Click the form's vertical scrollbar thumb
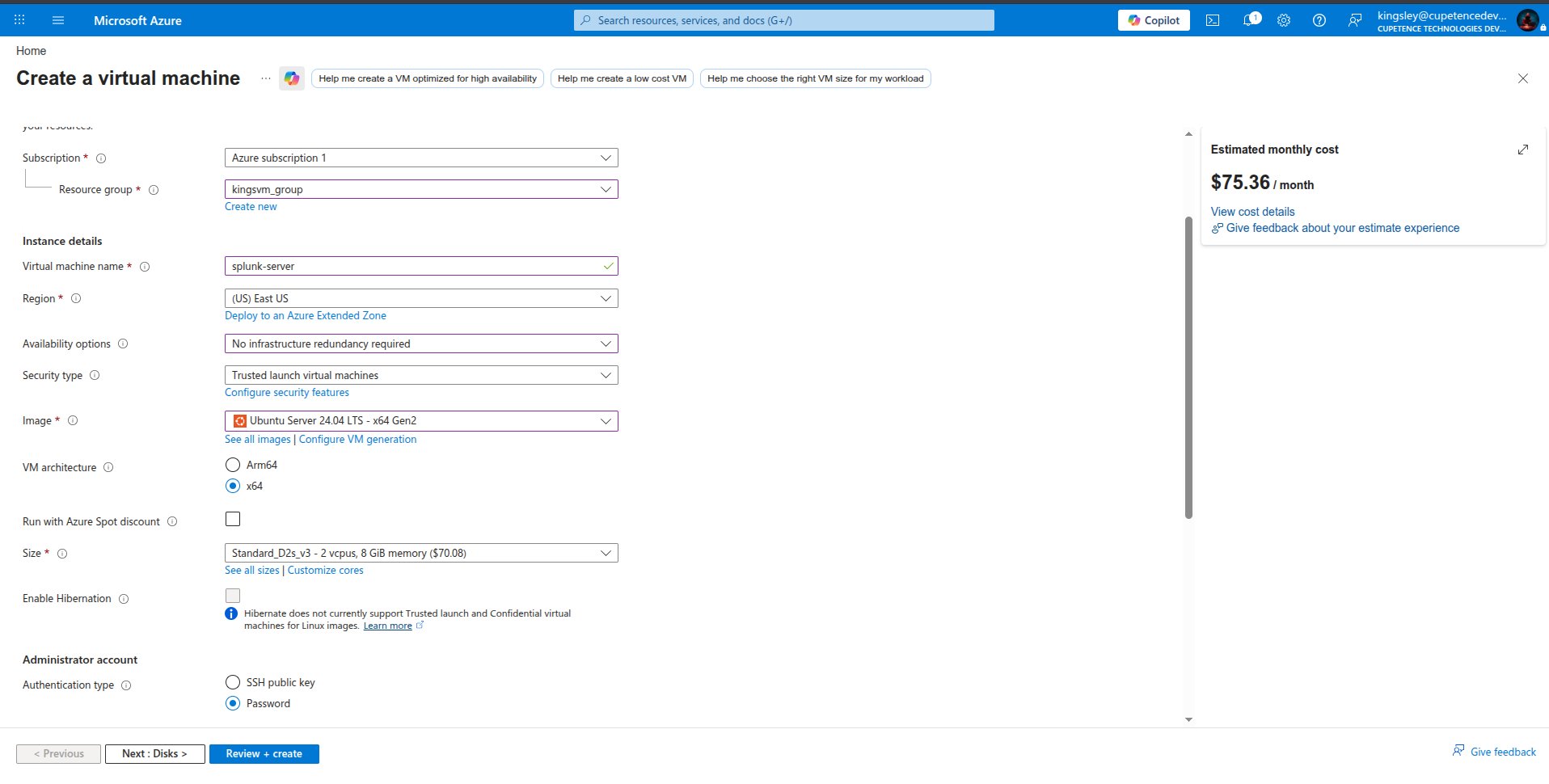This screenshot has width=1549, height=784. (1188, 368)
